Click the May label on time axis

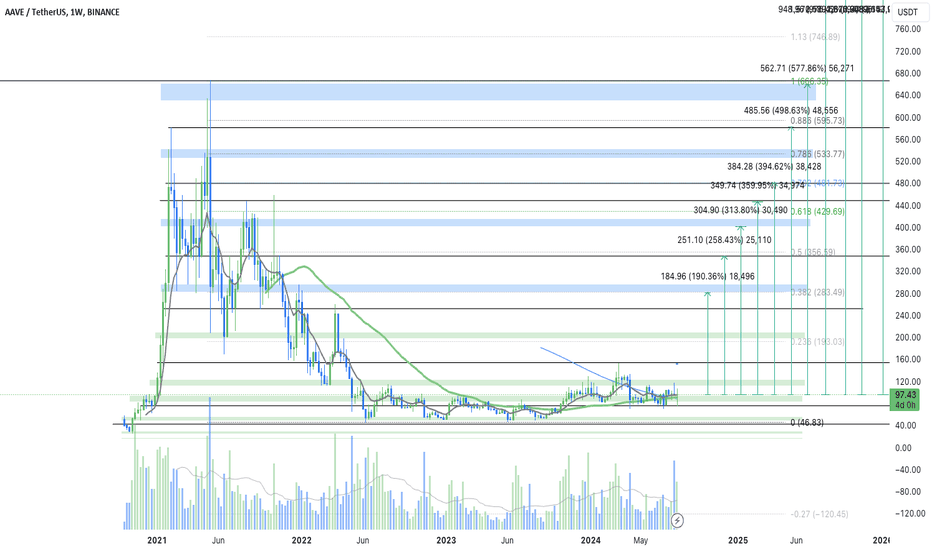(640, 540)
